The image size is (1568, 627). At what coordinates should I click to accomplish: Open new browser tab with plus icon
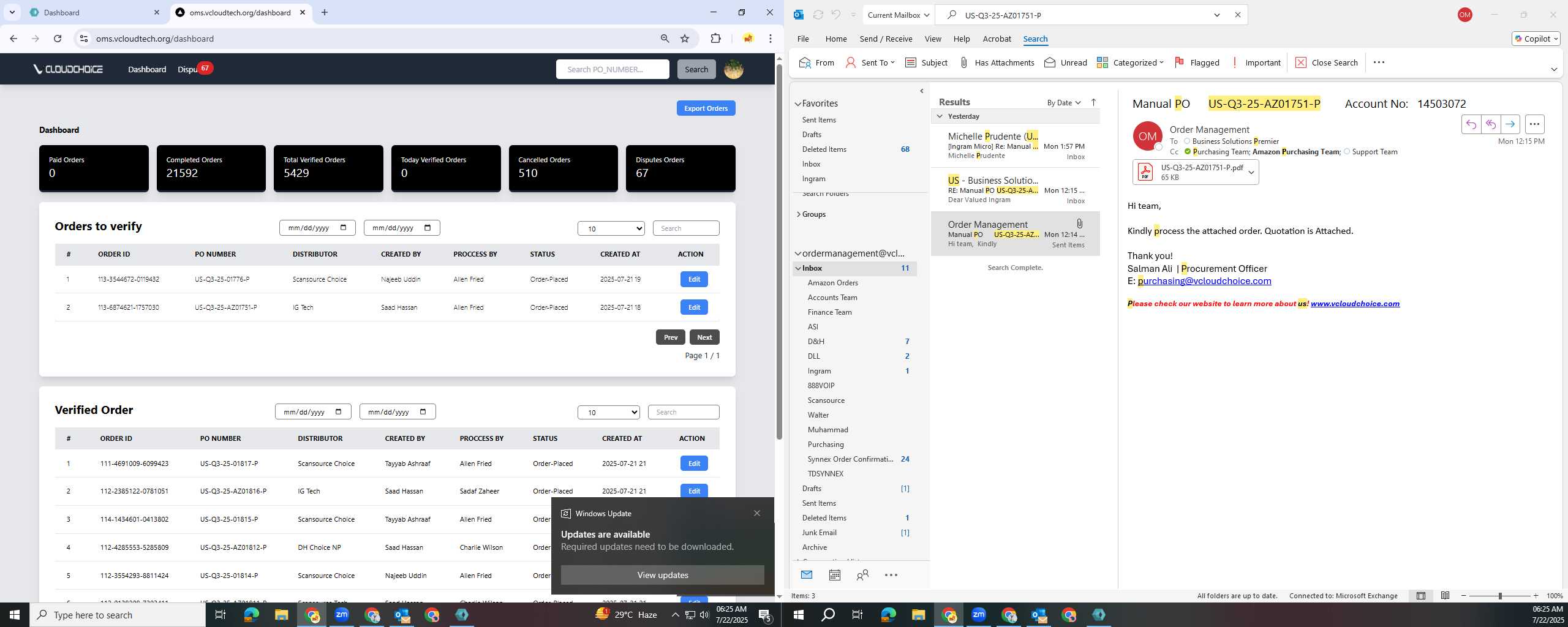pos(325,12)
